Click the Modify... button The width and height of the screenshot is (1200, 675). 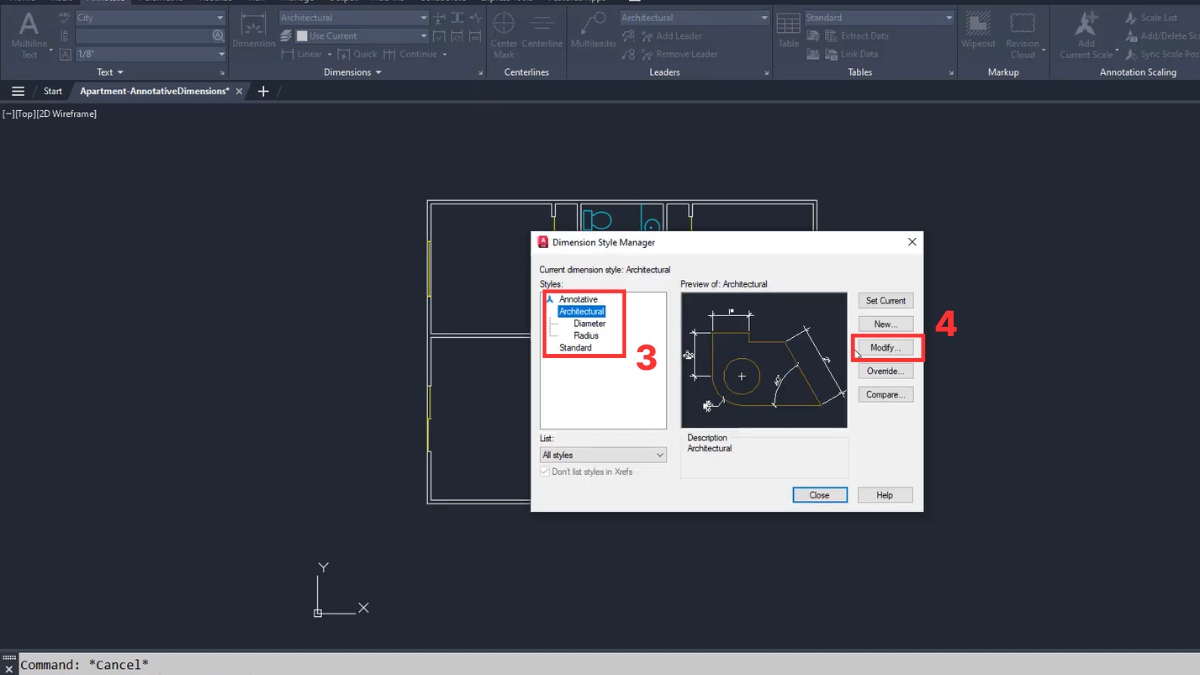point(885,348)
